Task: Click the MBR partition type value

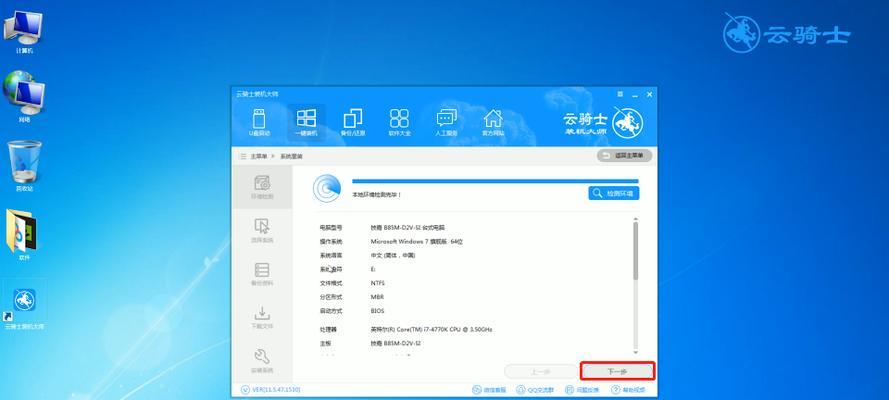Action: (x=377, y=297)
